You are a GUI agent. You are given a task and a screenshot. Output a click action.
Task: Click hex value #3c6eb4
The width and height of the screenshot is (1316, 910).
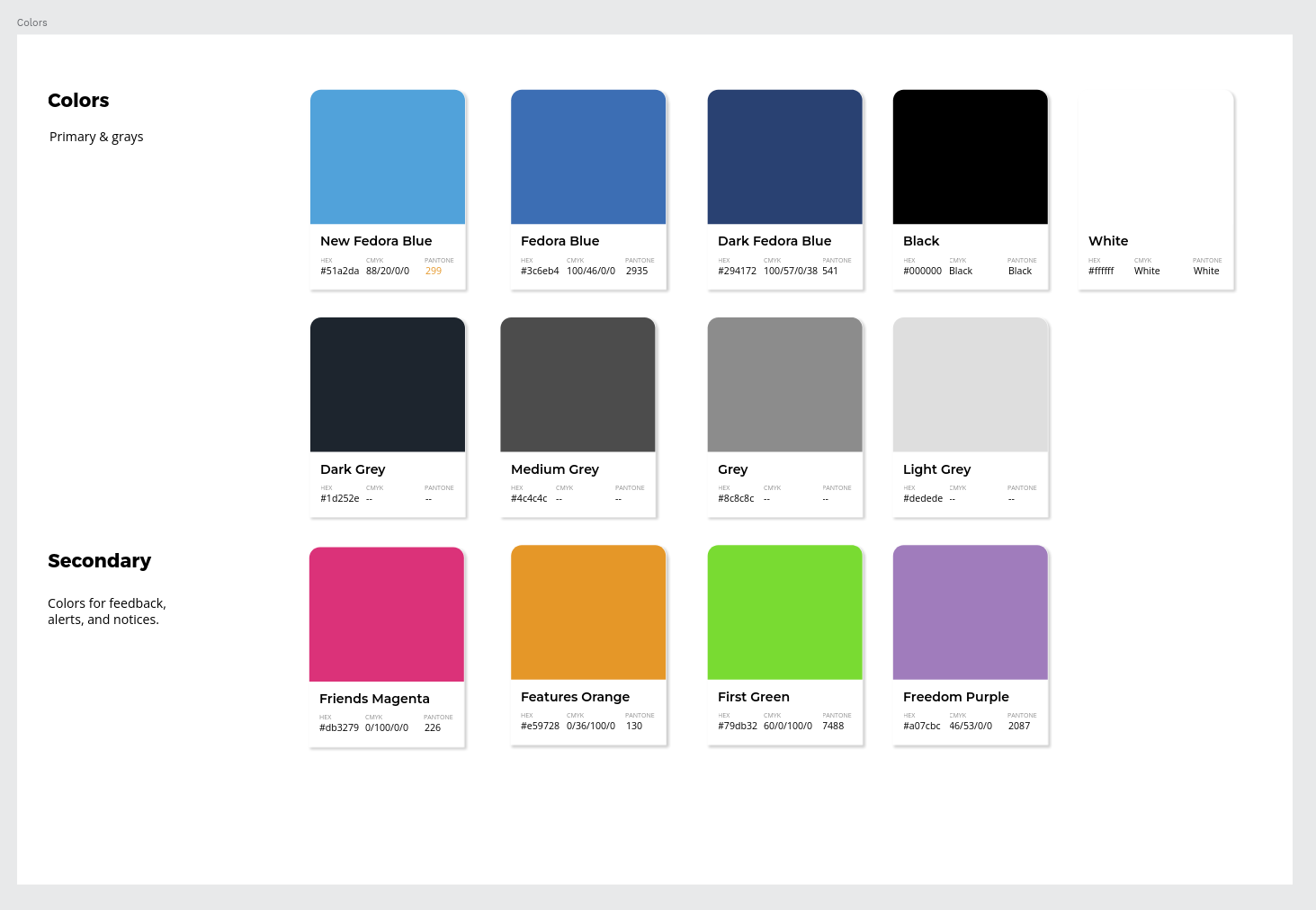tap(540, 271)
